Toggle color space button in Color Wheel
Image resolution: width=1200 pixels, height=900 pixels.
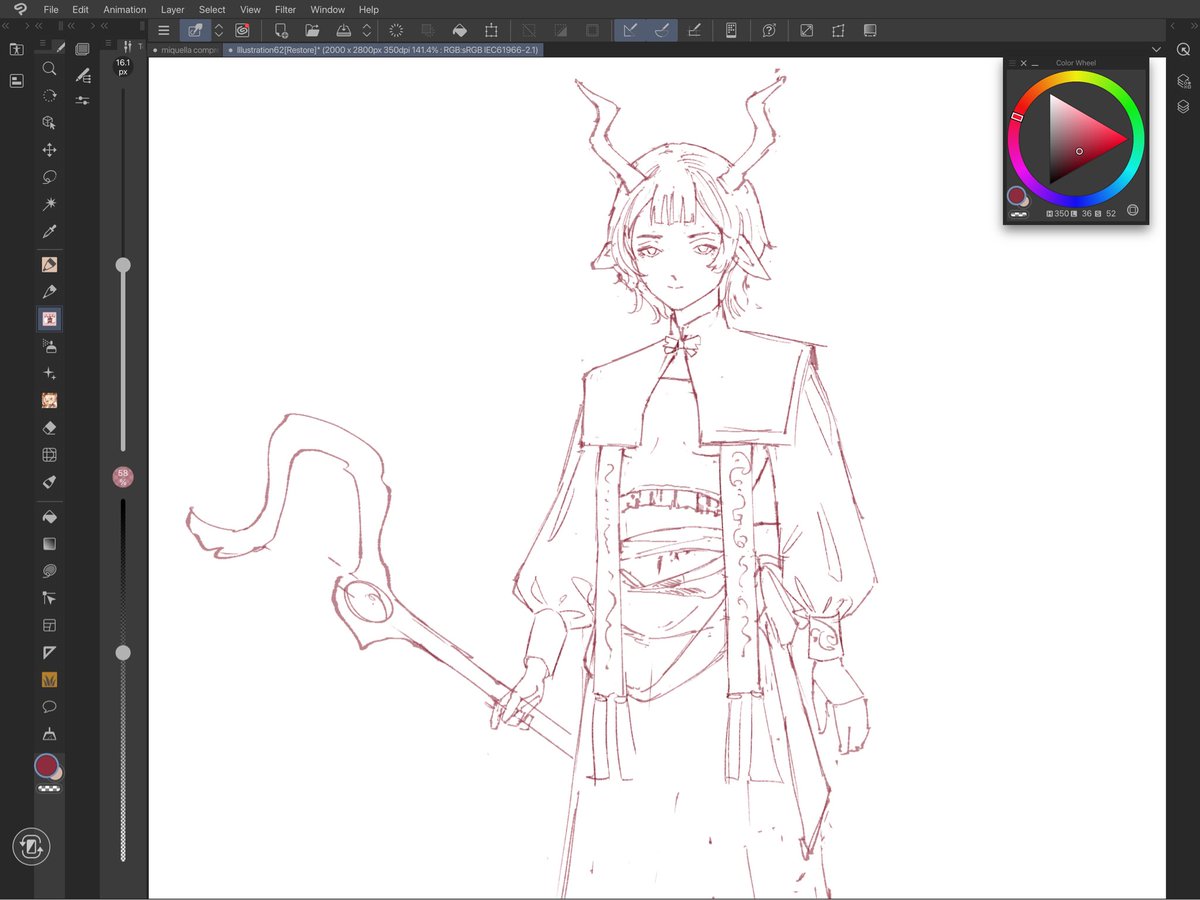(x=1133, y=210)
